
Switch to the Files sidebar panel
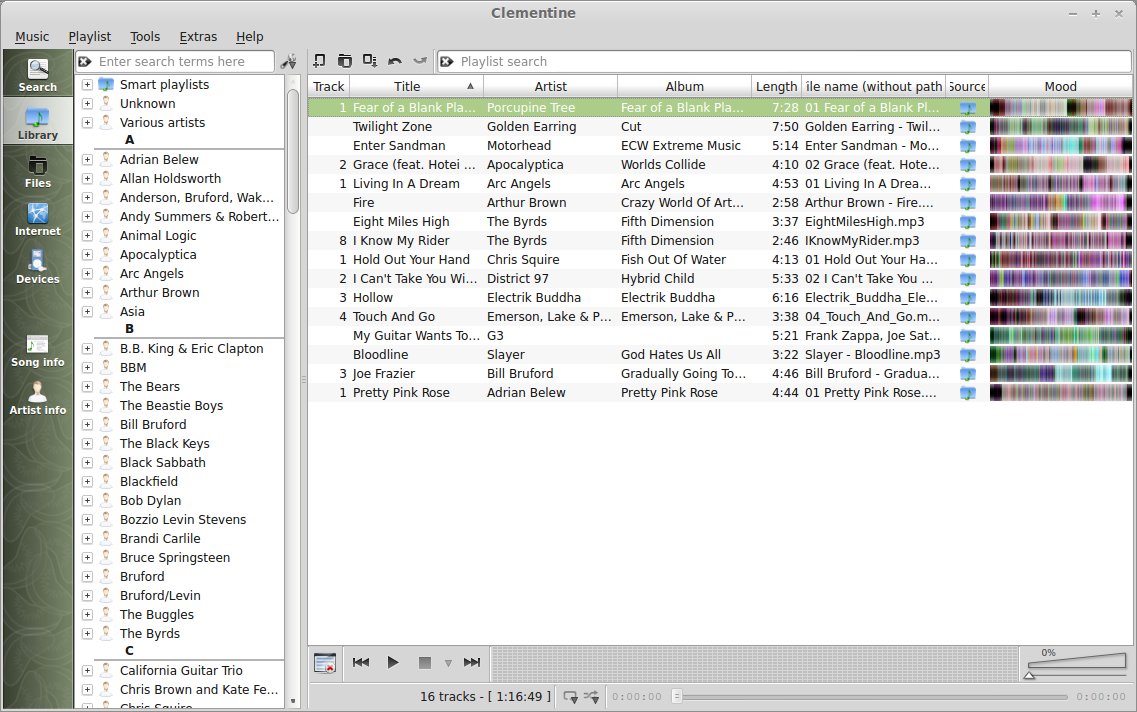tap(38, 171)
